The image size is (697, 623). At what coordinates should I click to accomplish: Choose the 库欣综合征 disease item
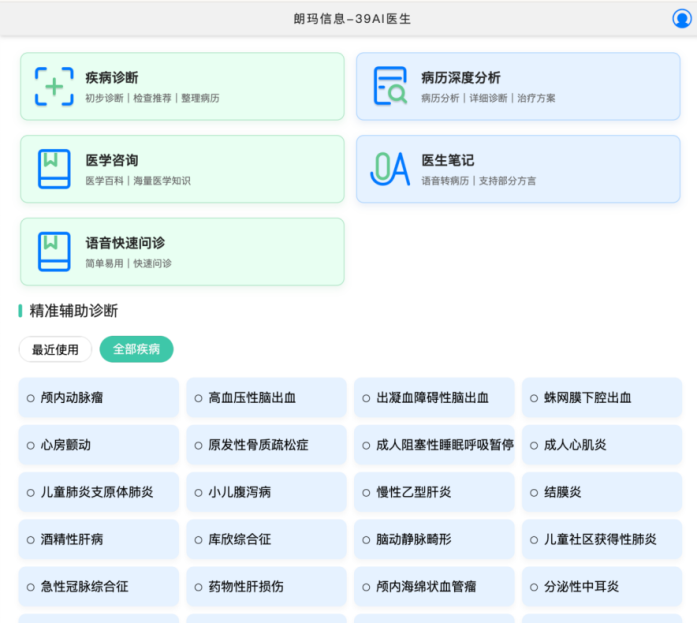coord(266,539)
